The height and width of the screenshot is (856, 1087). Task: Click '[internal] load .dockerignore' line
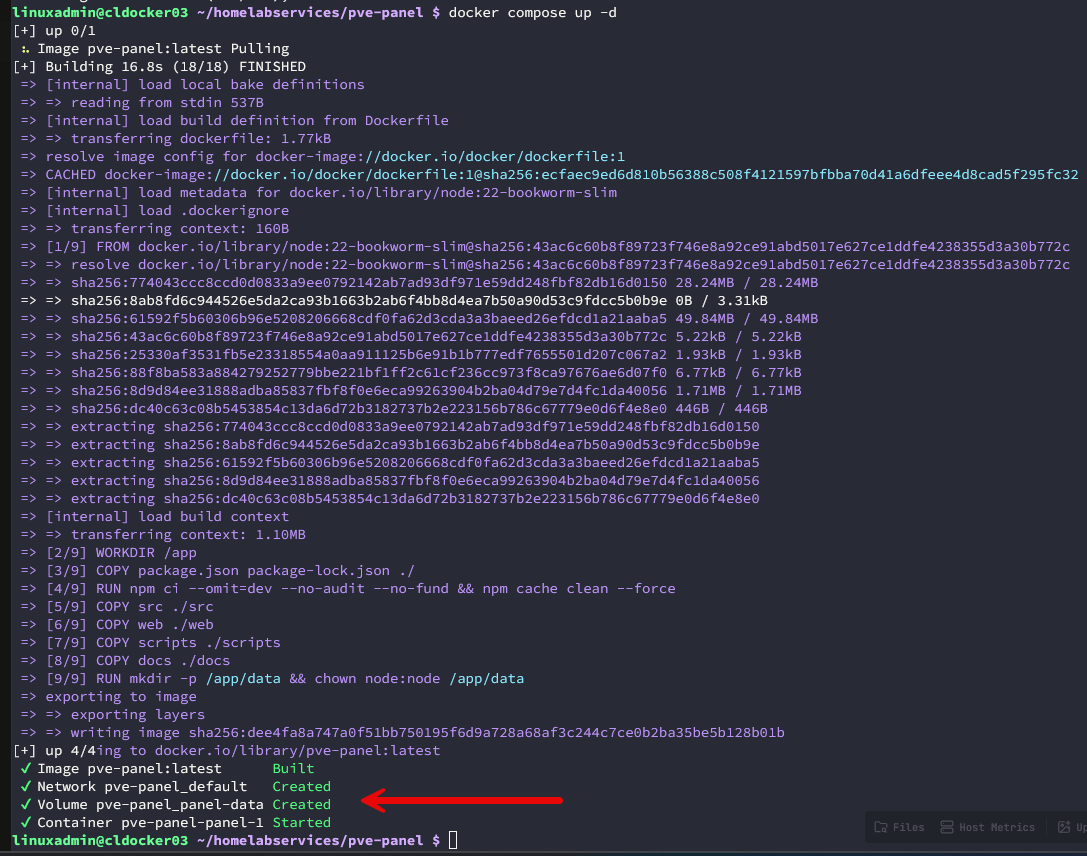click(155, 211)
